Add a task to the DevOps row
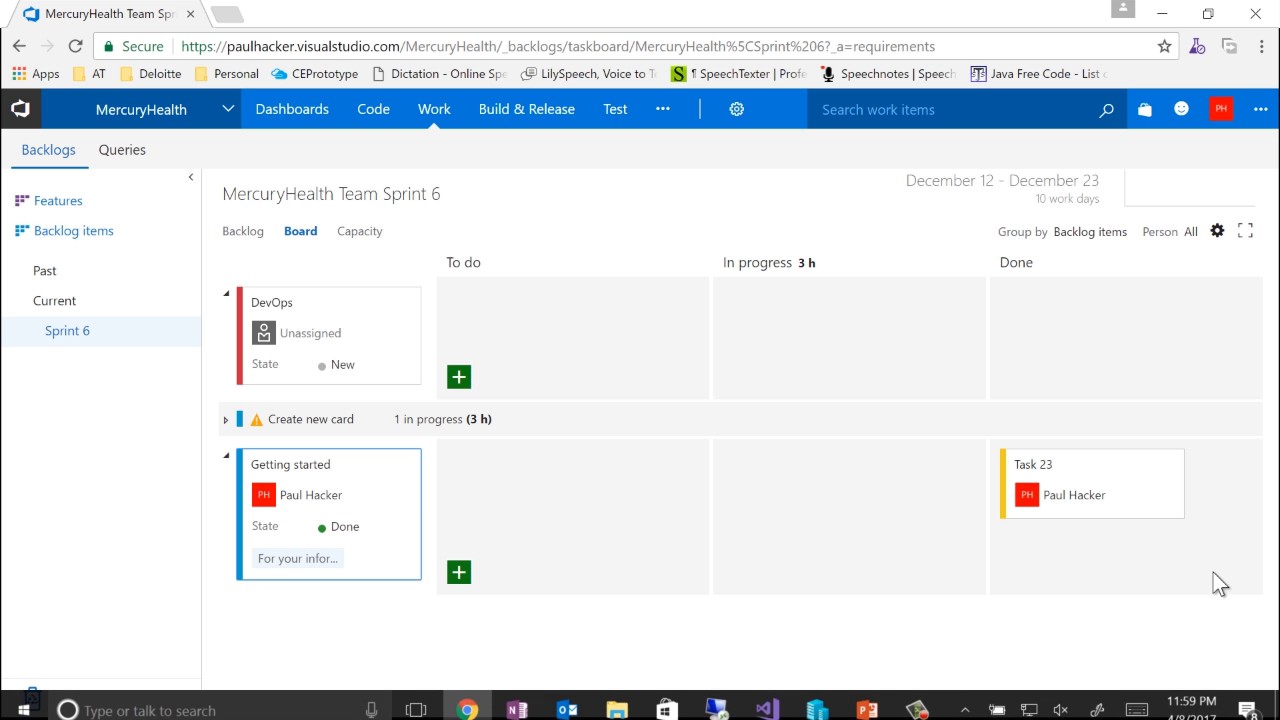The height and width of the screenshot is (720, 1280). 459,377
